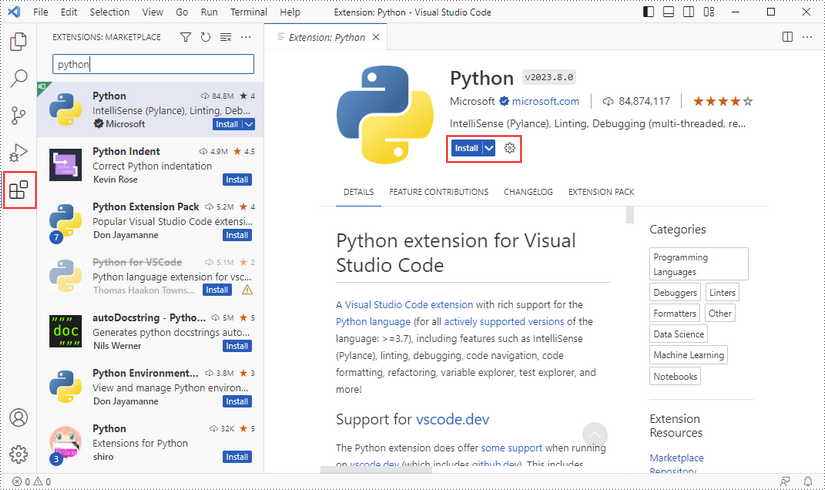
Task: Switch to Feature Contributions tab
Action: [x=439, y=192]
